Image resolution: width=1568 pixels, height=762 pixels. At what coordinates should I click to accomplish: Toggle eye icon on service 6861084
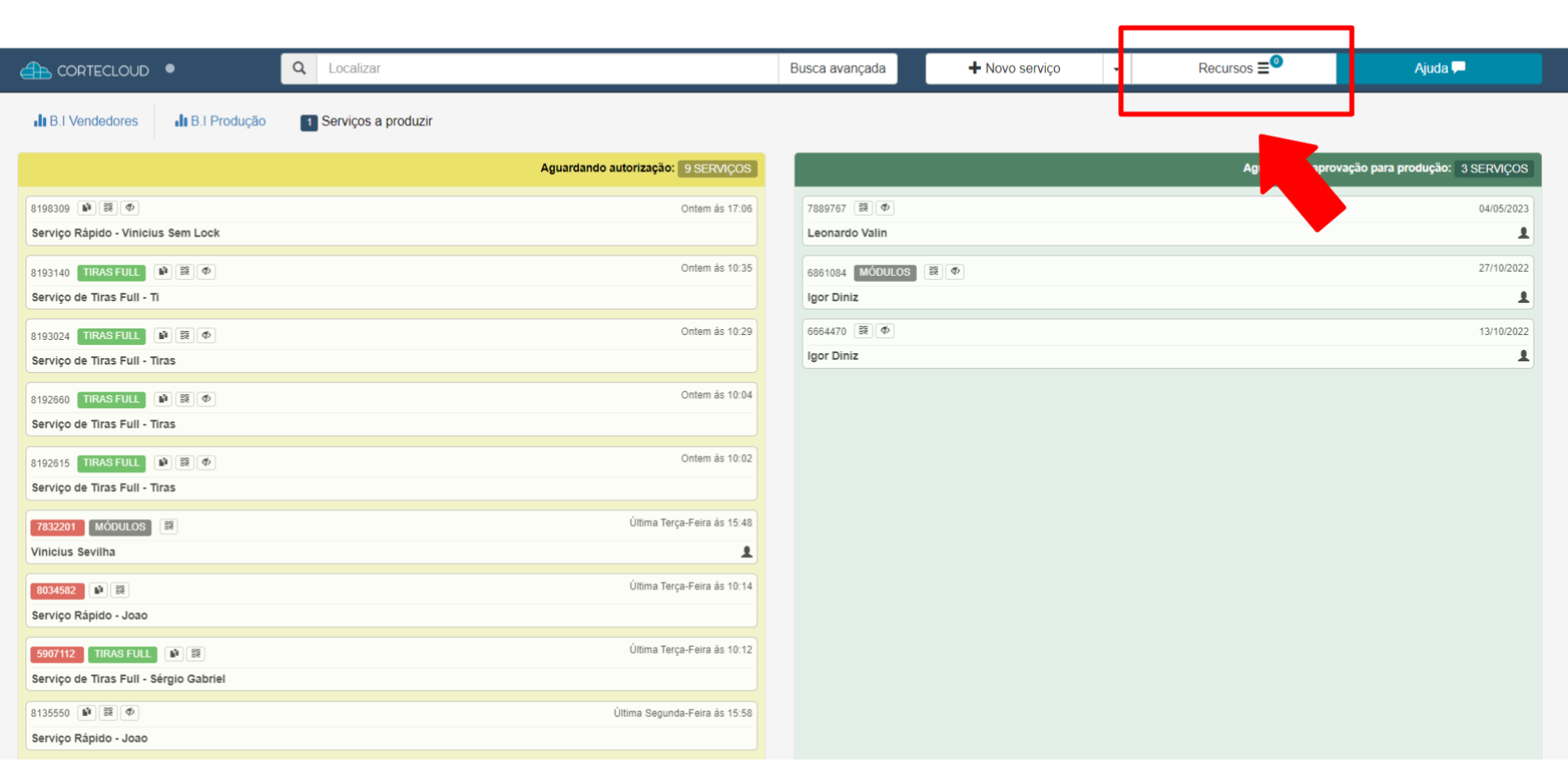956,271
